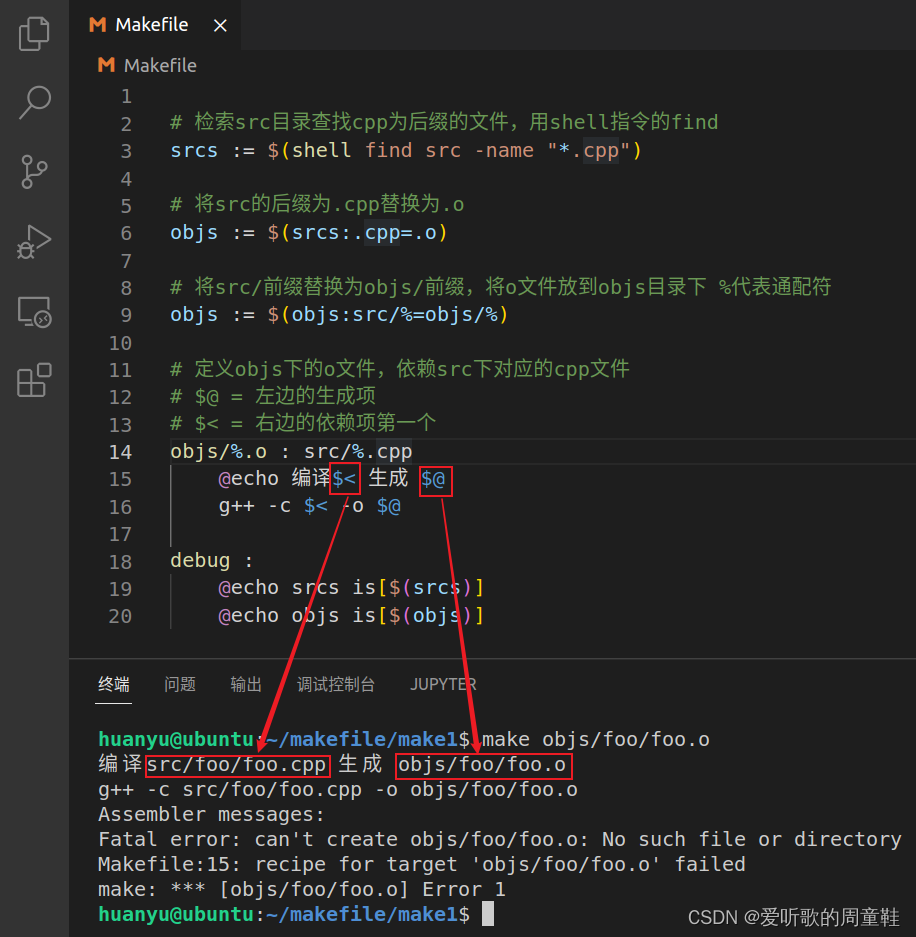Open the Remote Explorer view
The image size is (916, 937).
(34, 312)
